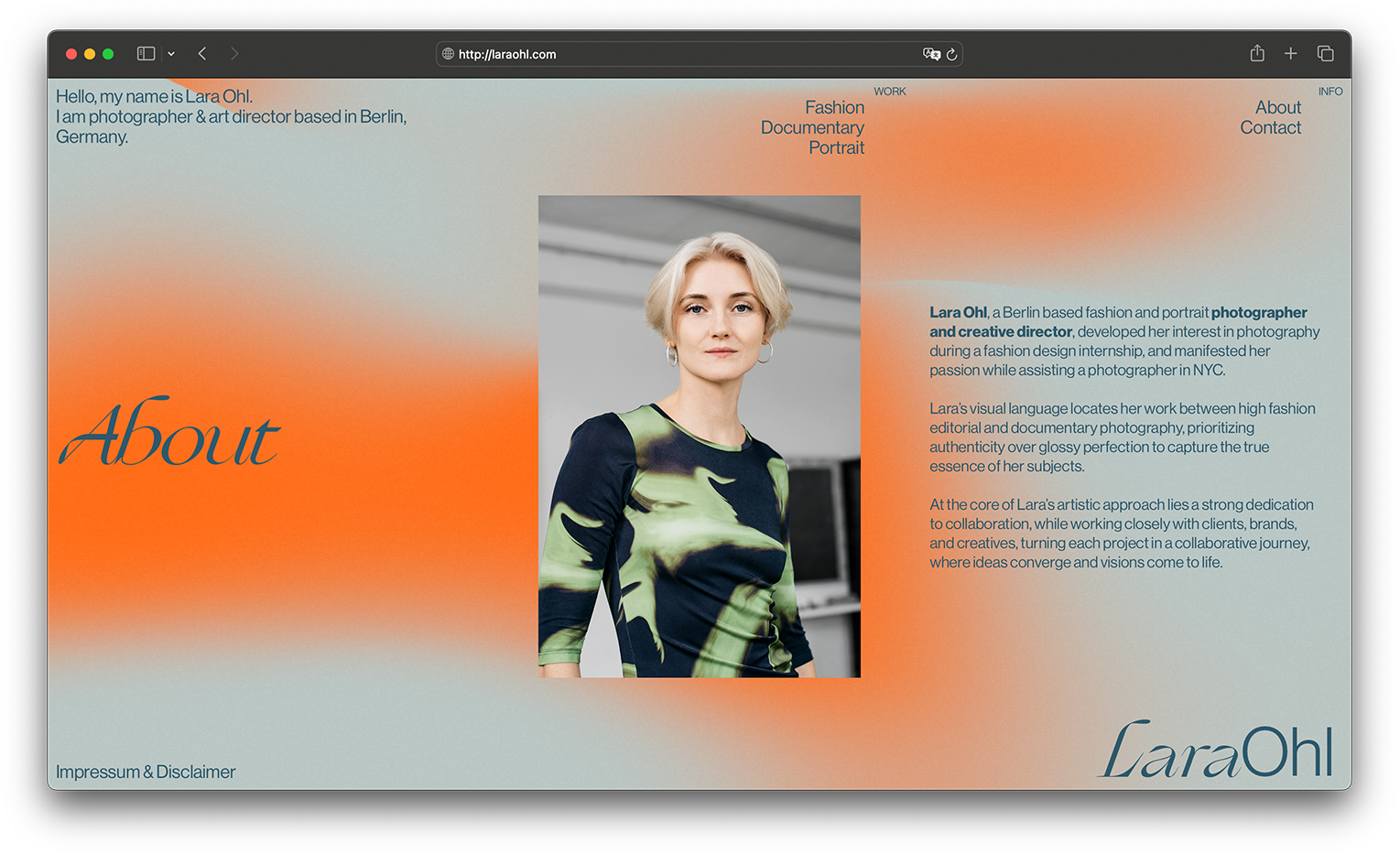Screen dimensions: 1400x853
Task: Click the LaraOhl logo
Action: pyautogui.click(x=1215, y=750)
